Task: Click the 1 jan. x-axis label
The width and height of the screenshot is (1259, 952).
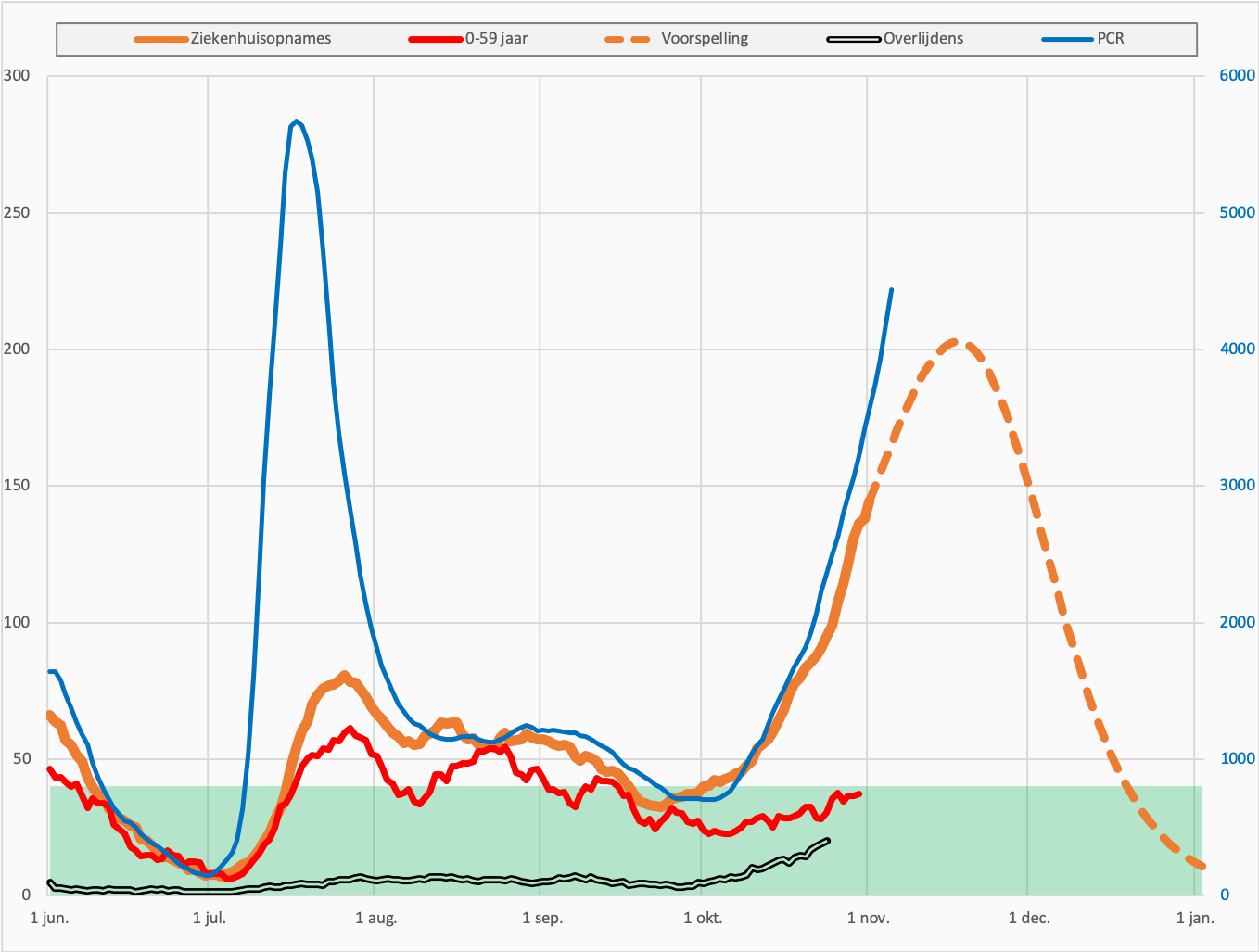Action: pos(1195,919)
